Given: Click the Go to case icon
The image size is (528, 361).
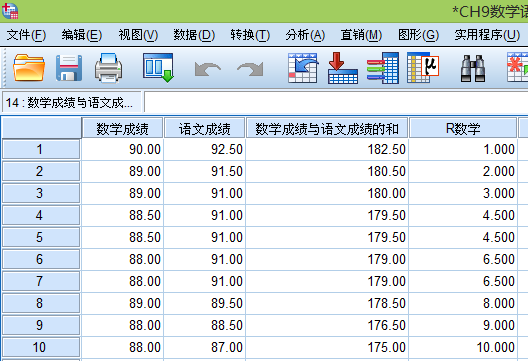Looking at the screenshot, I should click(x=303, y=68).
